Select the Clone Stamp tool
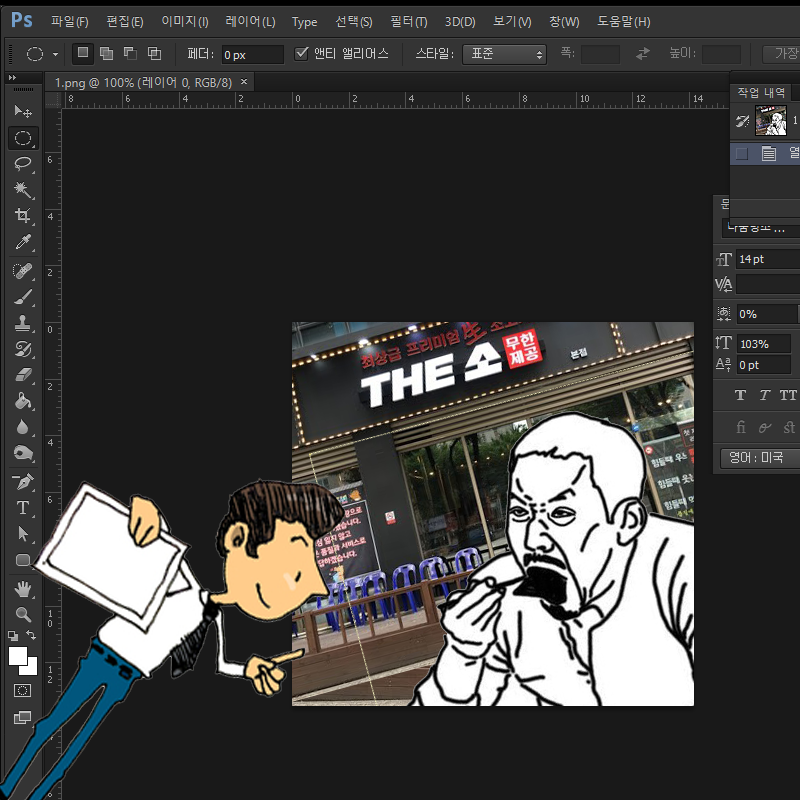This screenshot has width=800, height=800. coord(22,323)
